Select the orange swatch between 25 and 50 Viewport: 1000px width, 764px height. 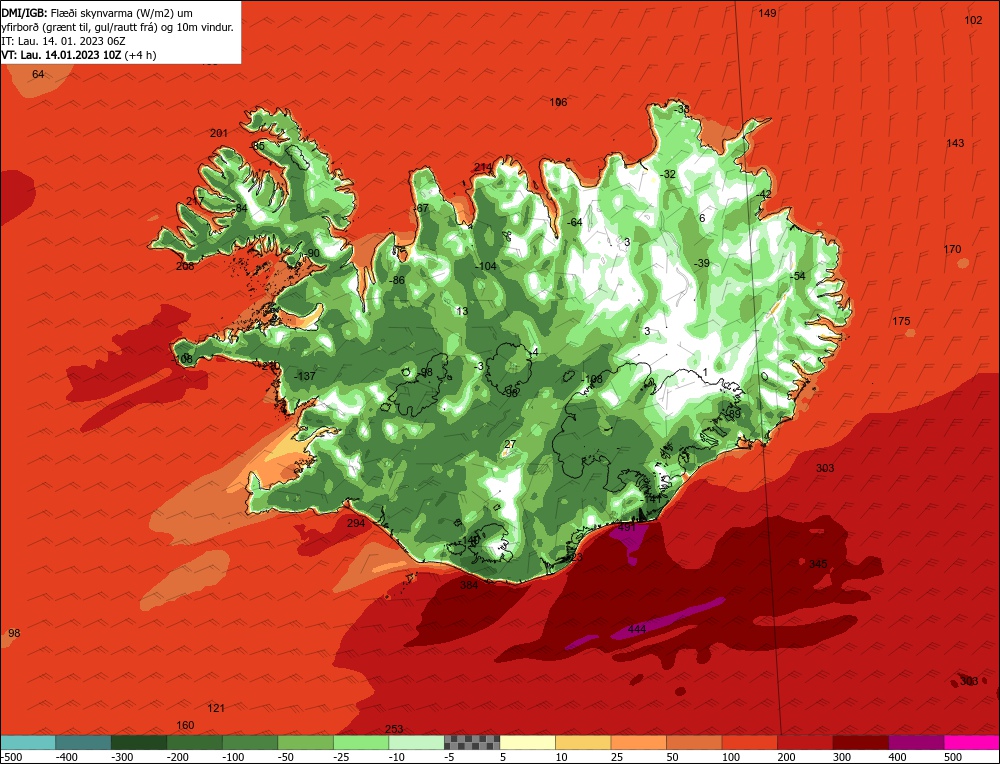pyautogui.click(x=638, y=742)
